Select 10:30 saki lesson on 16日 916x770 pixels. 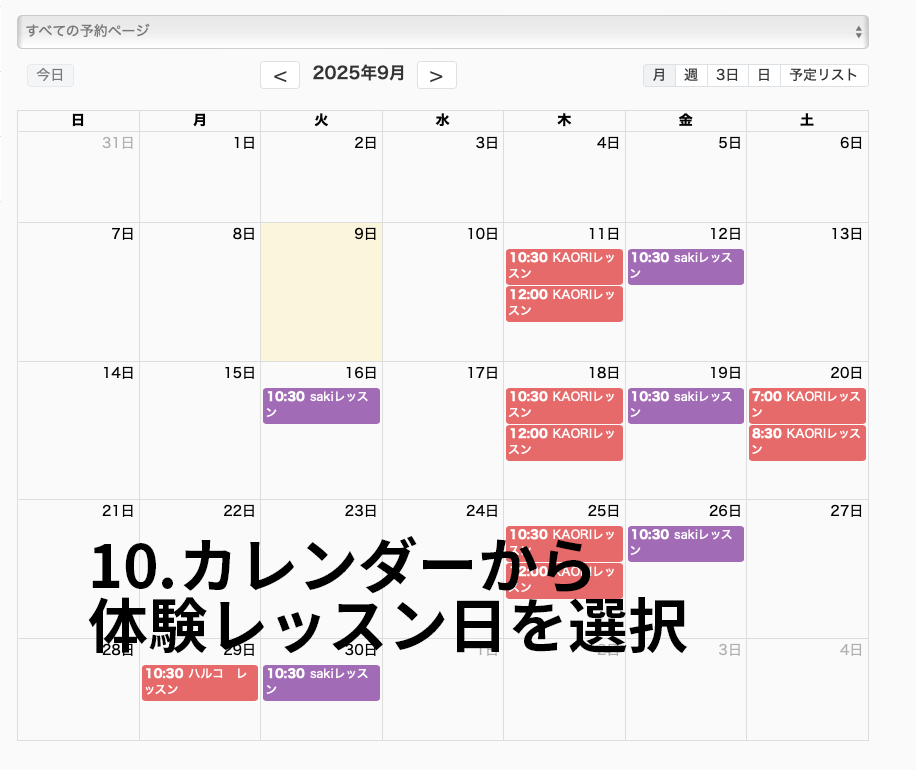click(x=321, y=405)
